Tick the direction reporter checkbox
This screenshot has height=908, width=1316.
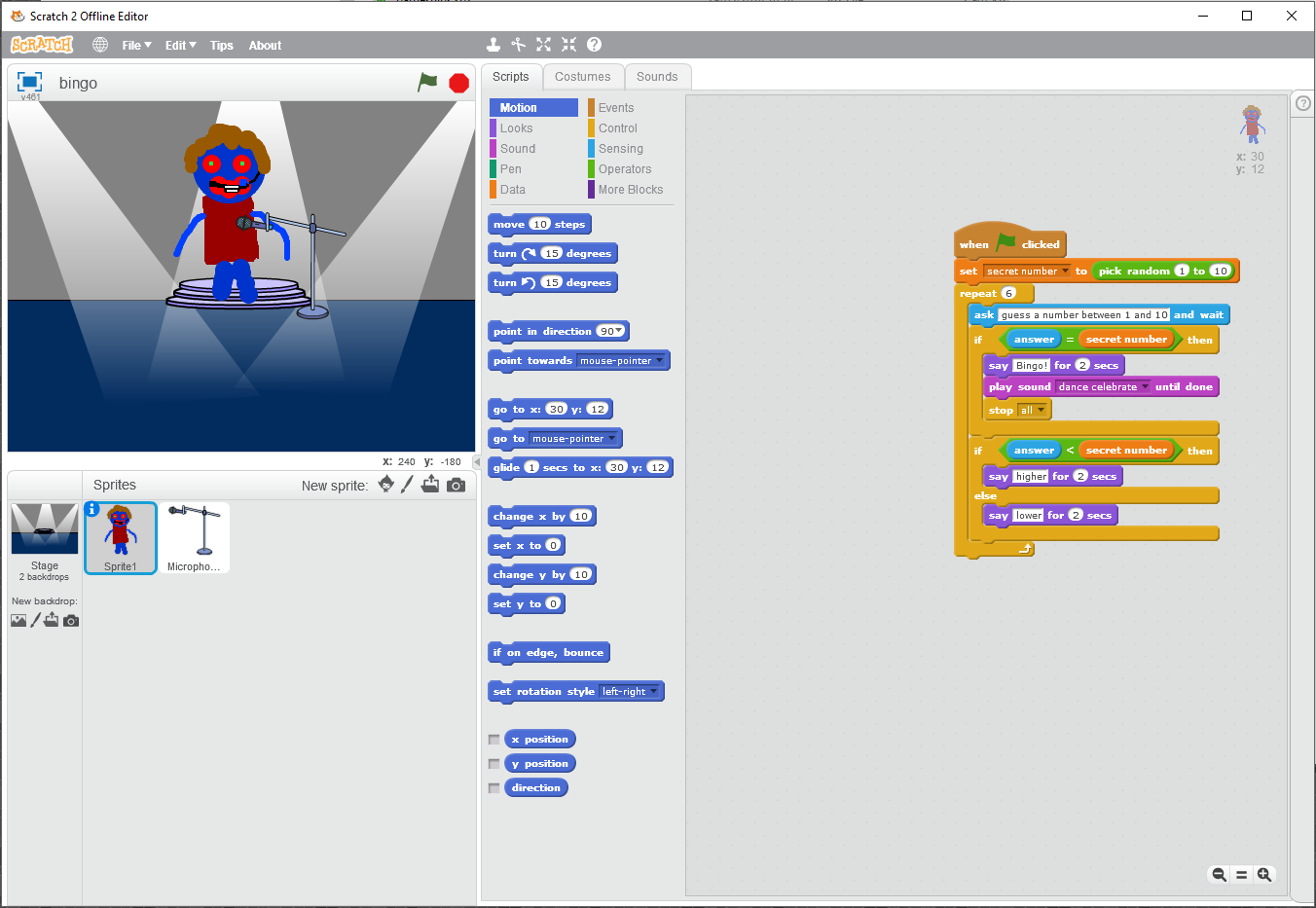tap(494, 788)
